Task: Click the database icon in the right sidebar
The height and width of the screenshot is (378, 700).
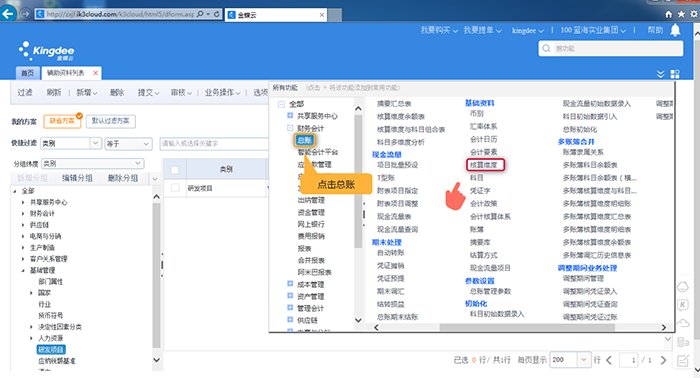Action: (683, 342)
